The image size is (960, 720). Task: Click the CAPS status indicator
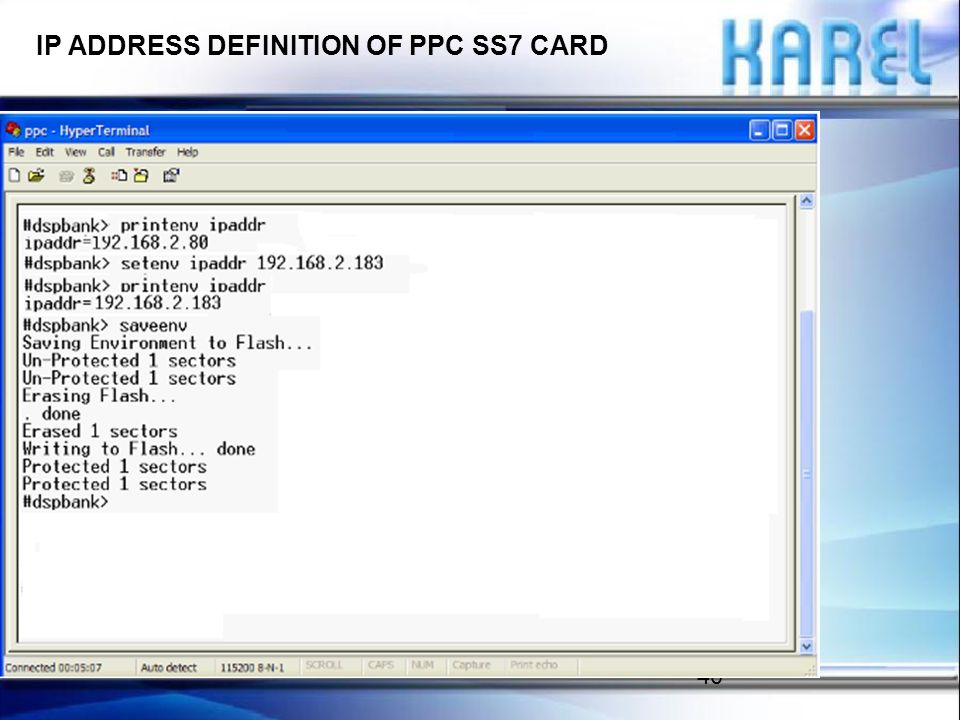point(381,665)
